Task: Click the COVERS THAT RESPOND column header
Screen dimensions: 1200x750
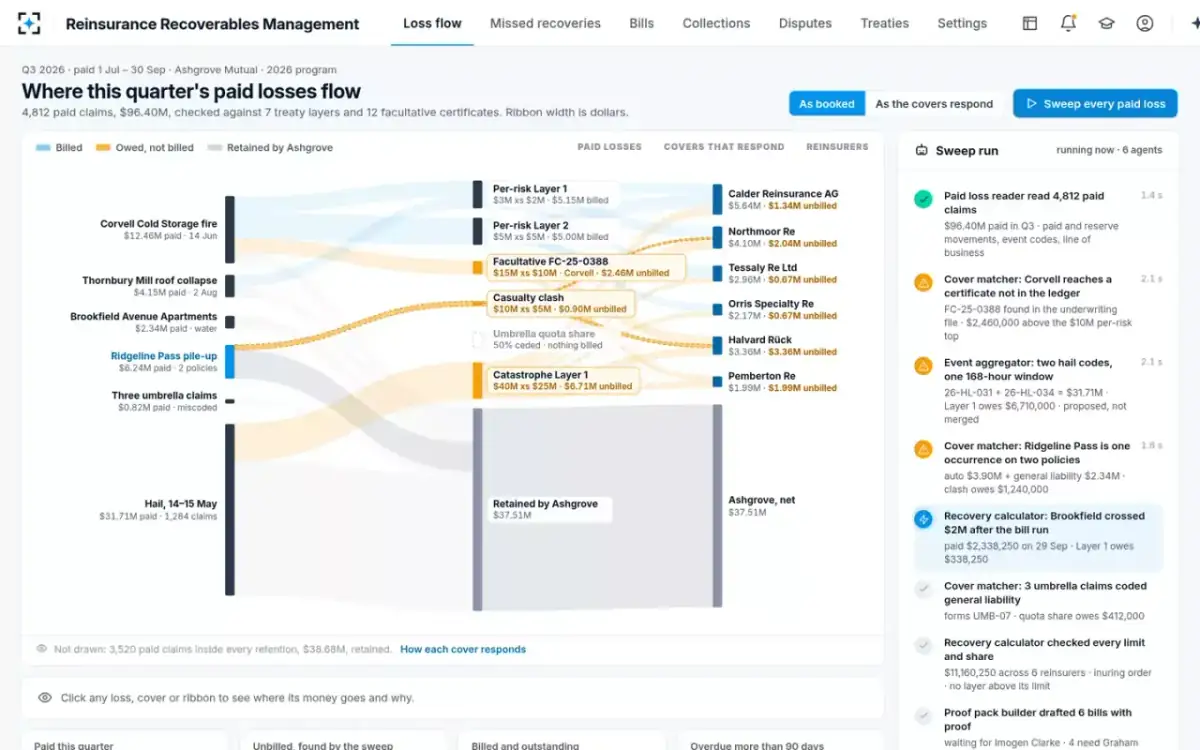Action: (724, 147)
